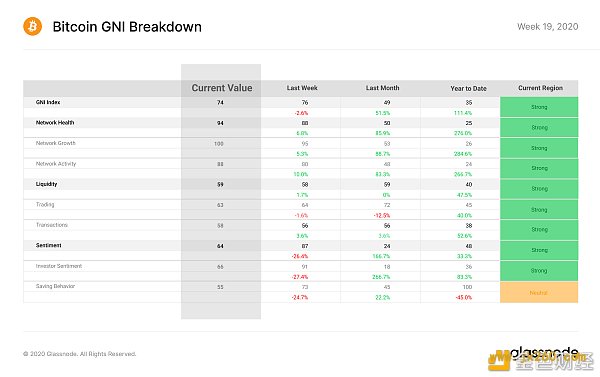
Task: Select the Current Value column header
Action: coord(222,88)
